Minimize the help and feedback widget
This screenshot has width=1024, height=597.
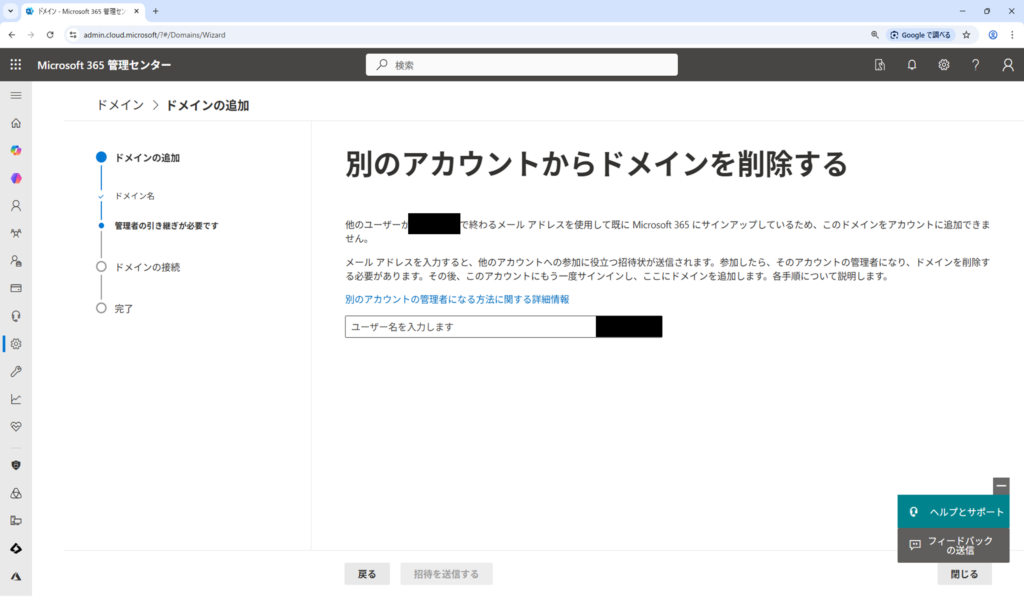point(1001,486)
